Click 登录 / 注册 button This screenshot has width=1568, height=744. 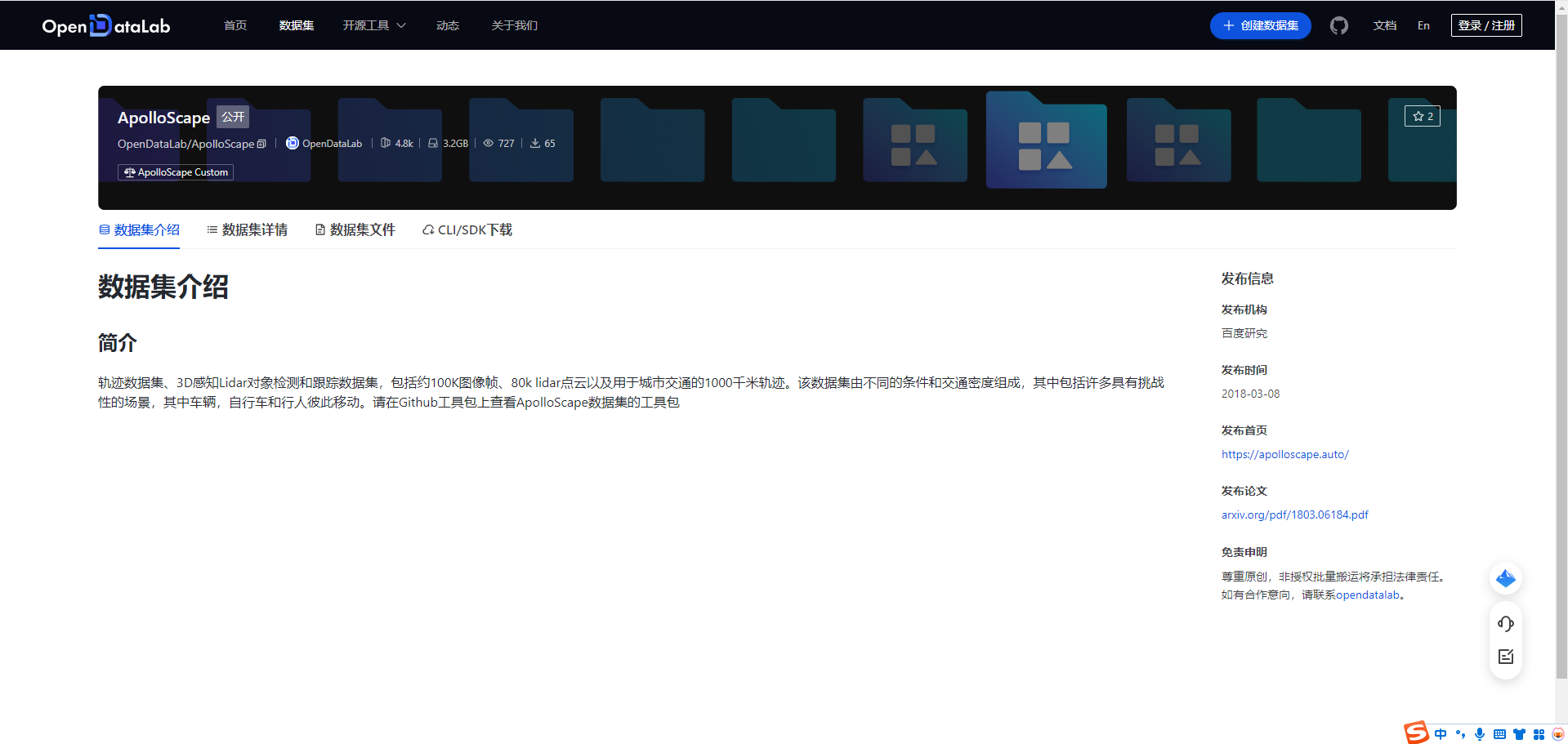[1486, 25]
